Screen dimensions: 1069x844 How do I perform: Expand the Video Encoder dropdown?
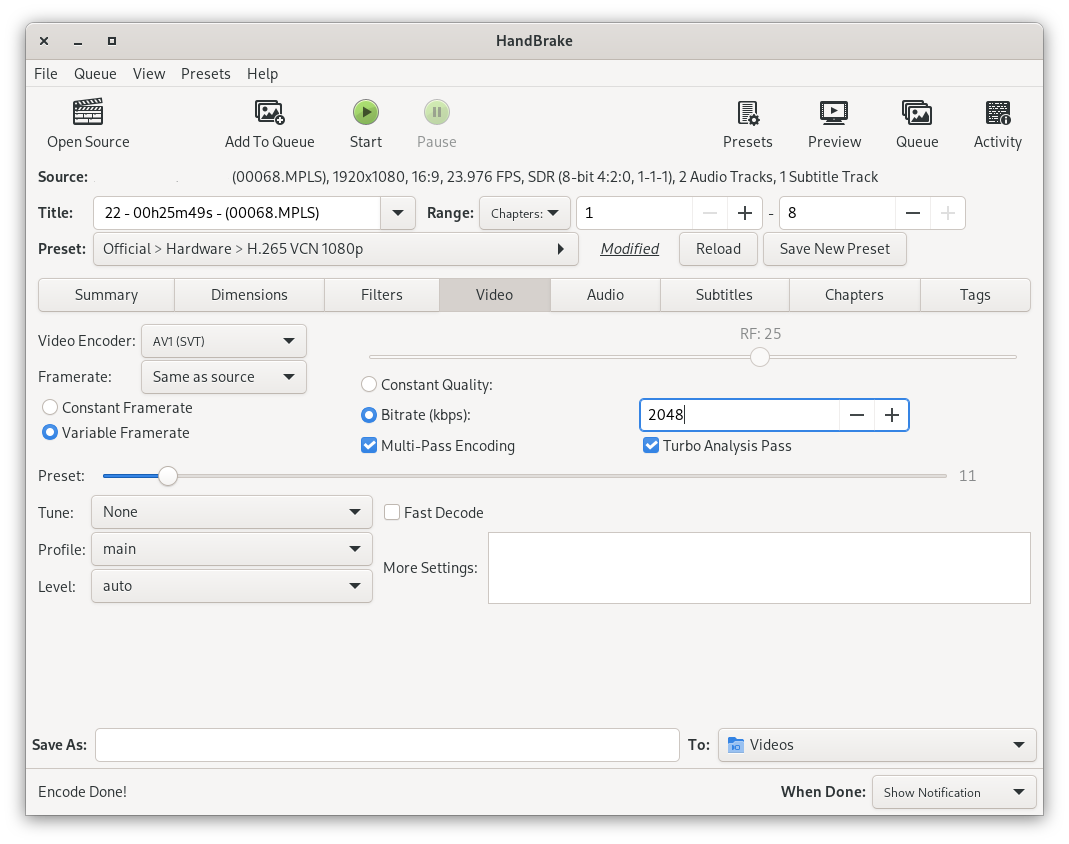click(224, 341)
